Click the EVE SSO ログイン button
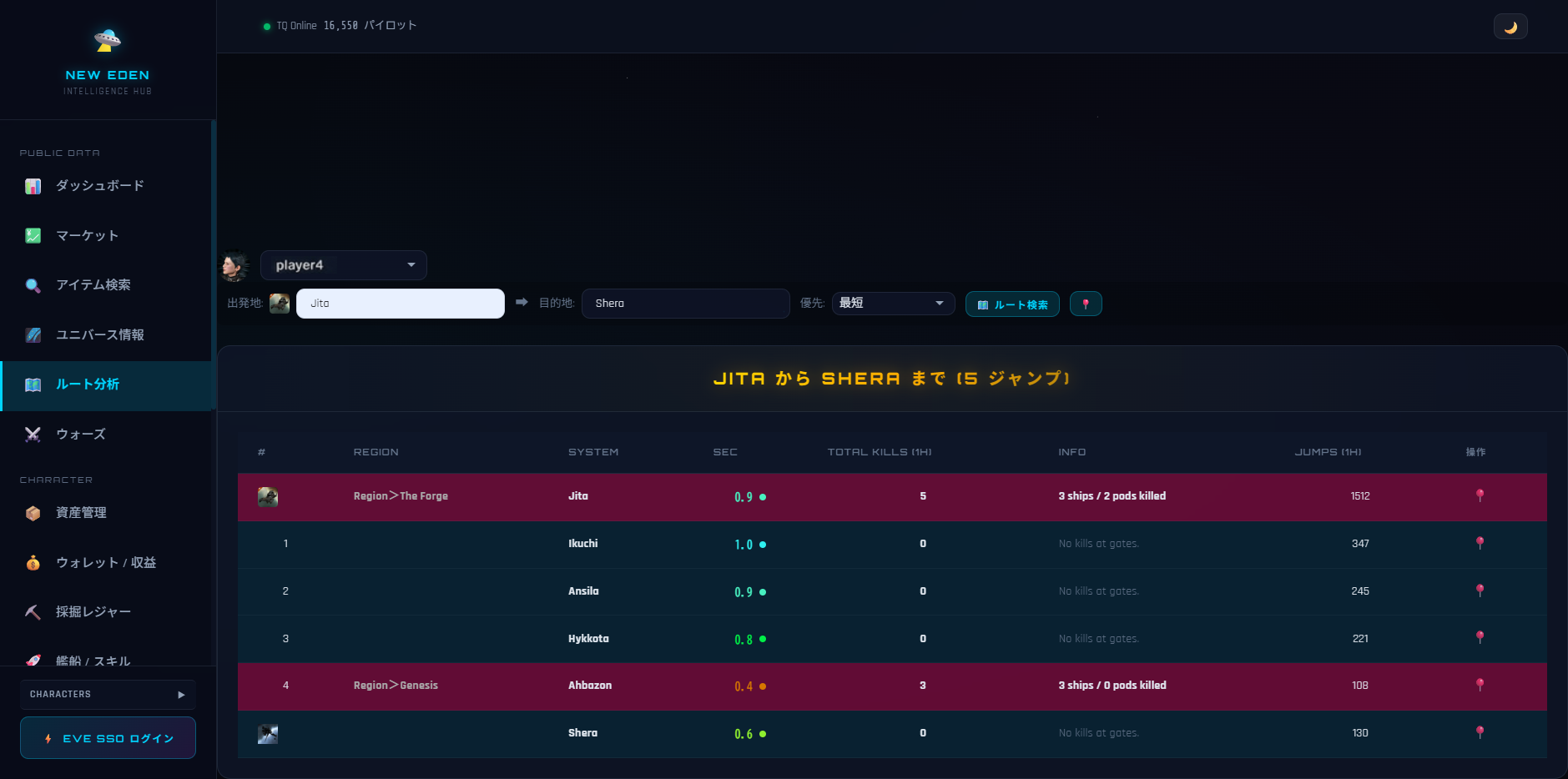1568x779 pixels. pyautogui.click(x=107, y=737)
